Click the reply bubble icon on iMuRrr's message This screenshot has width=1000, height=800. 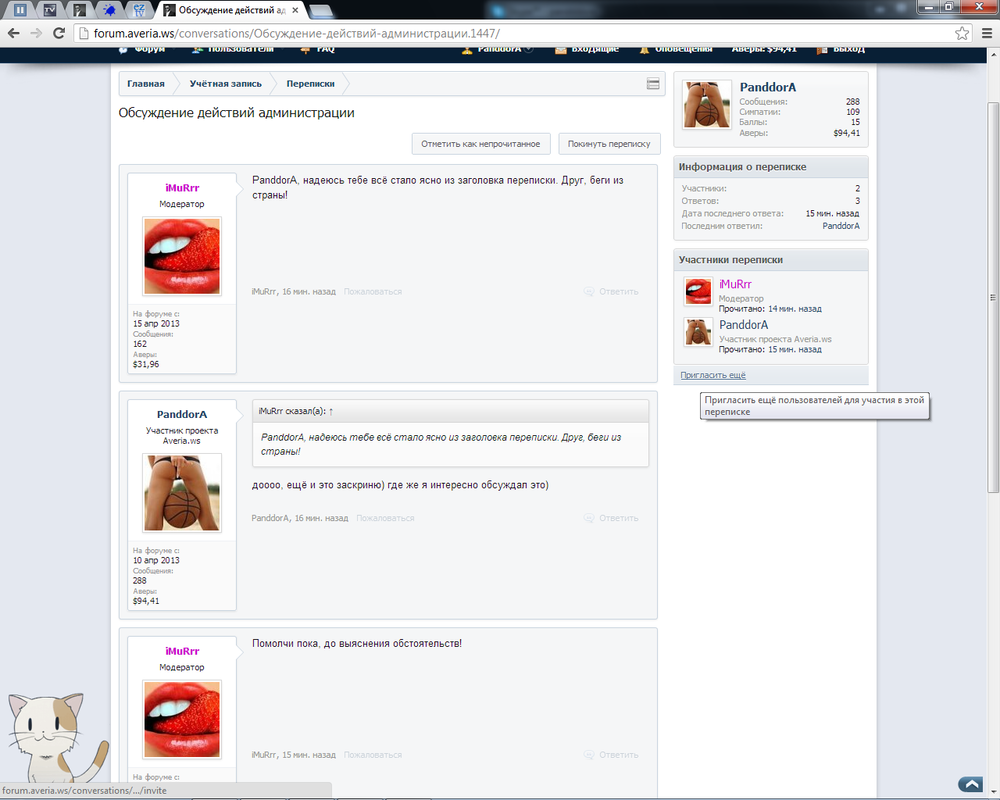(x=590, y=291)
